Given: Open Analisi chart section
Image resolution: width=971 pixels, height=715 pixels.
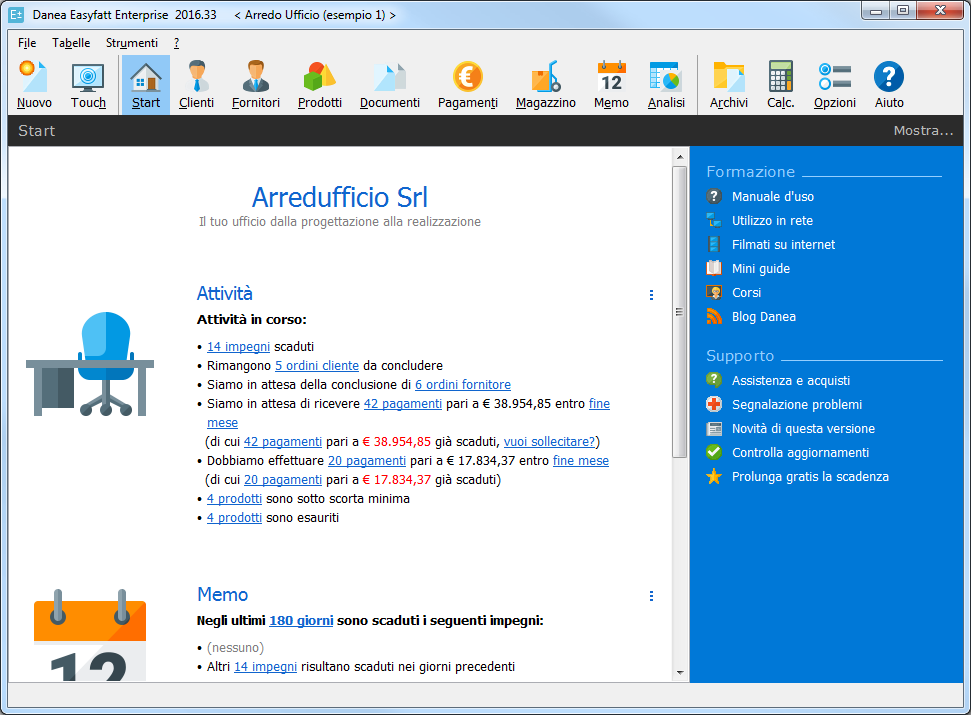Looking at the screenshot, I should [666, 85].
